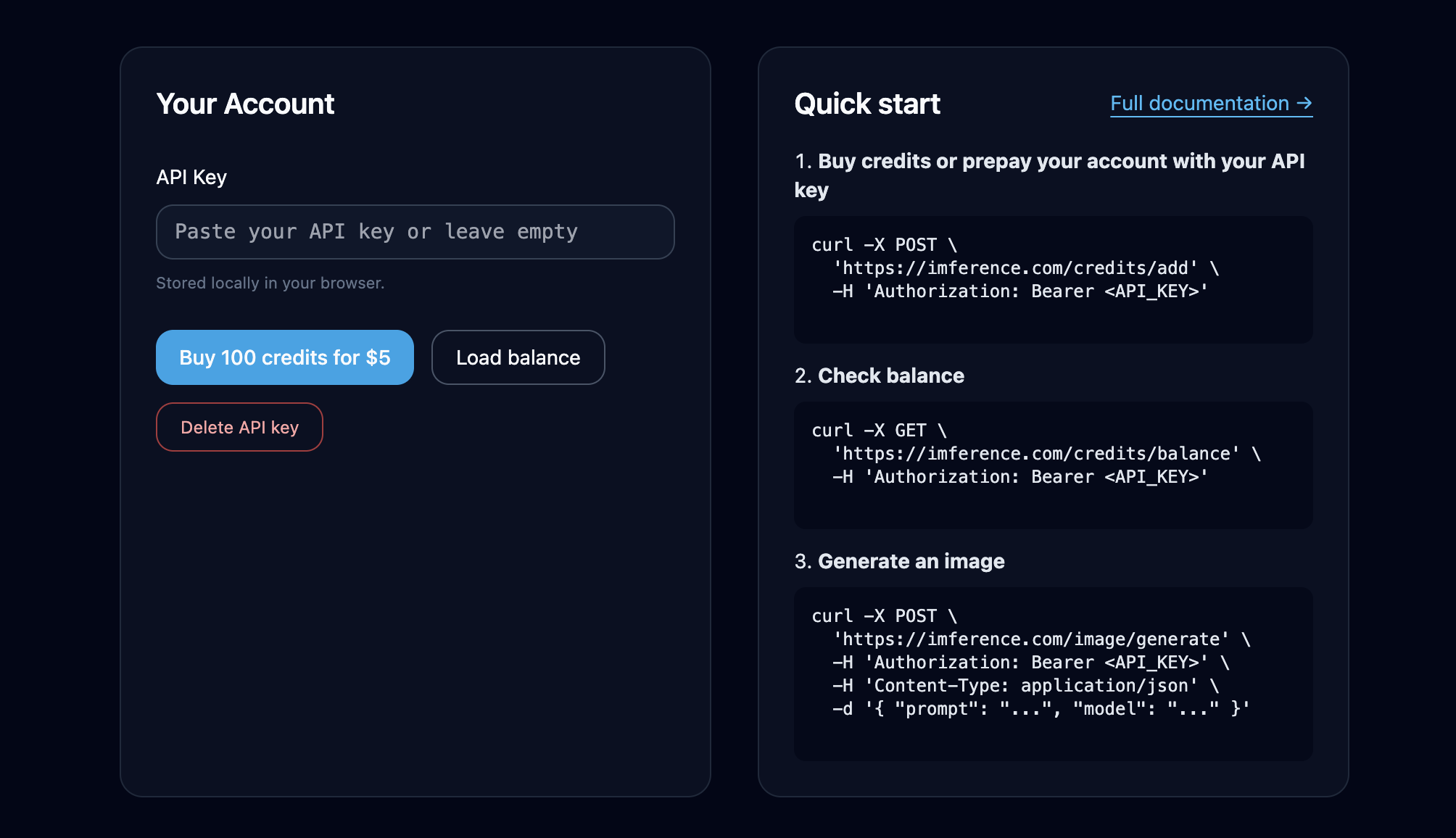Click the prompt and model JSON data line

(1041, 709)
